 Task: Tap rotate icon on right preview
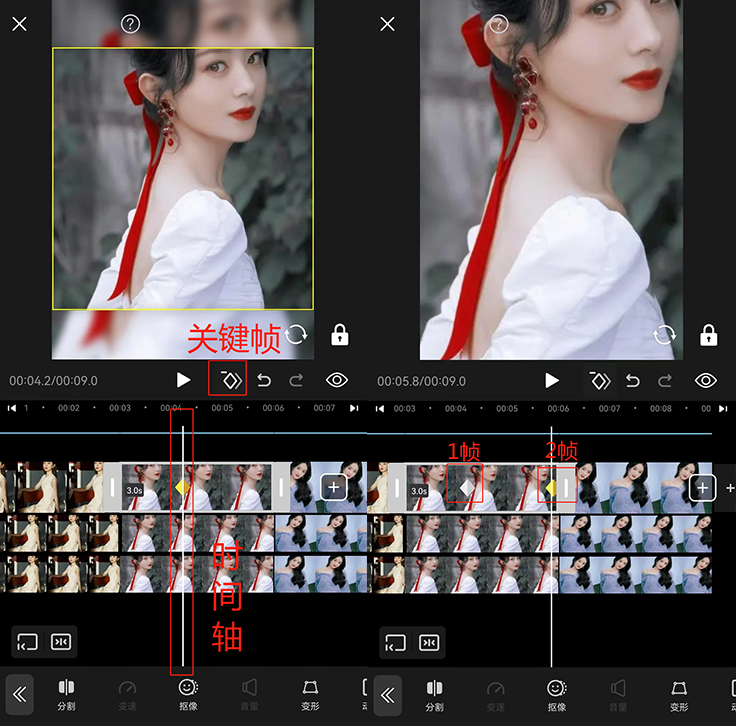pyautogui.click(x=664, y=335)
